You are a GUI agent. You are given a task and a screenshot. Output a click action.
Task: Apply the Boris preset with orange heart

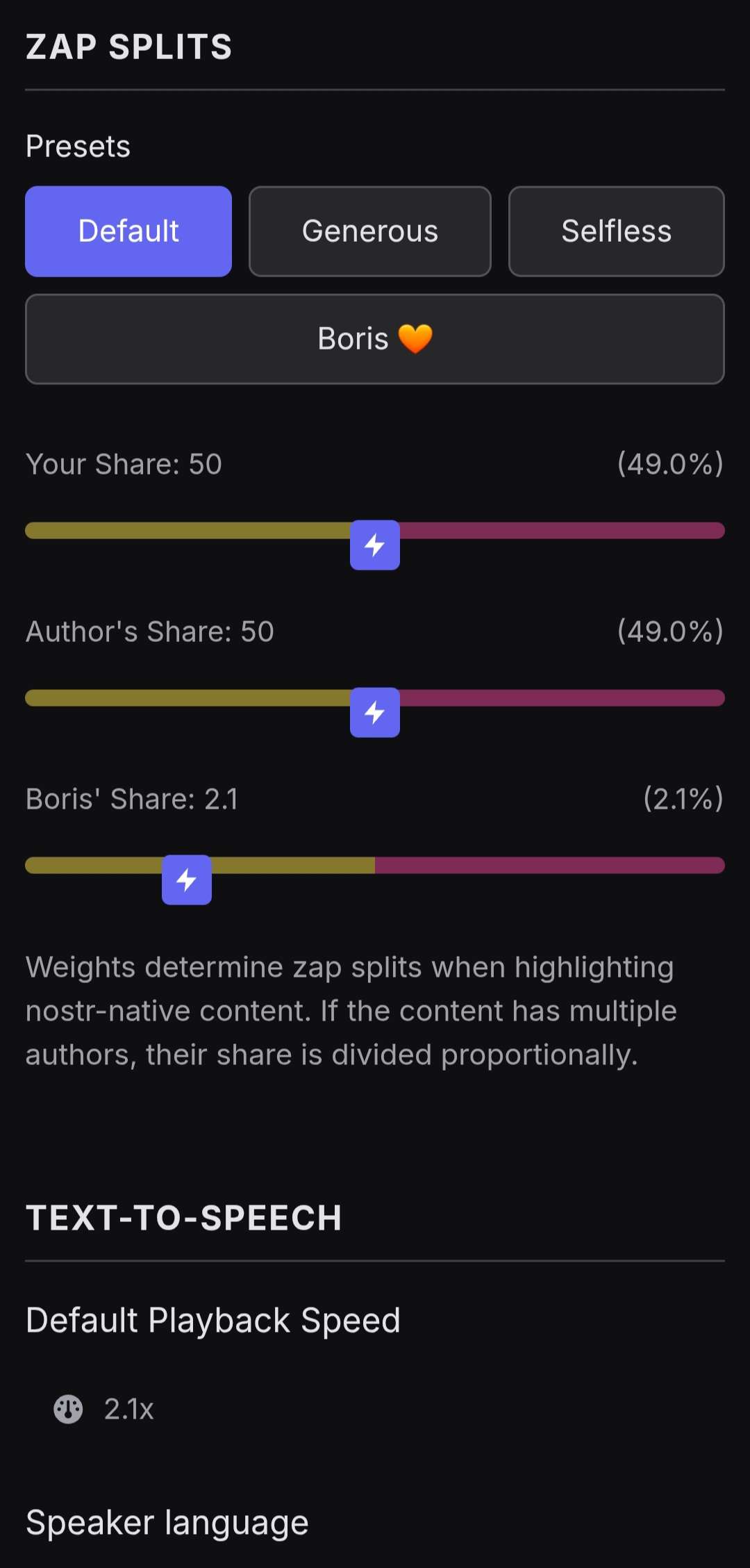pyautogui.click(x=375, y=339)
